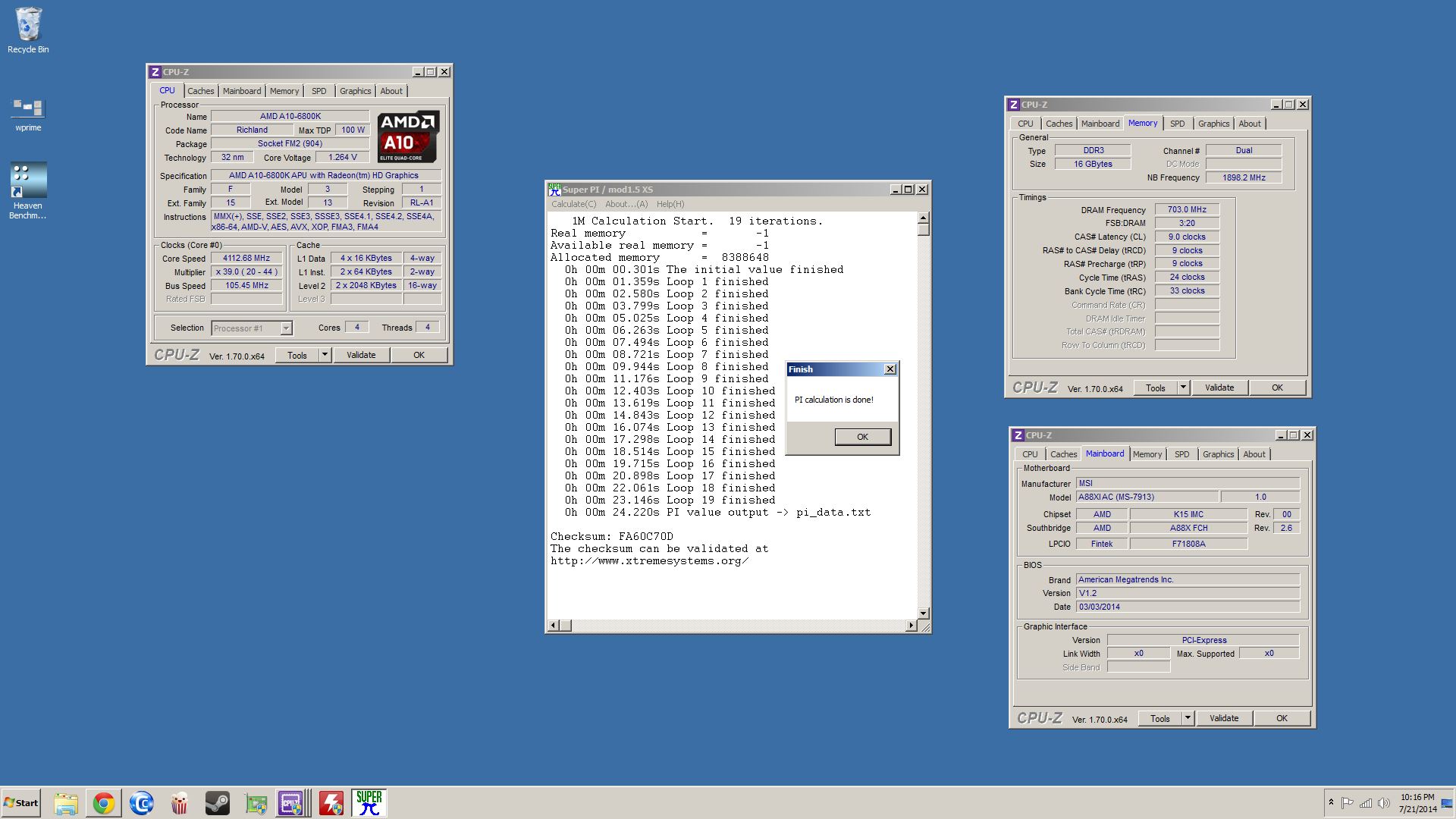Click OK in the Mainboard window
1456x819 pixels.
1282,718
